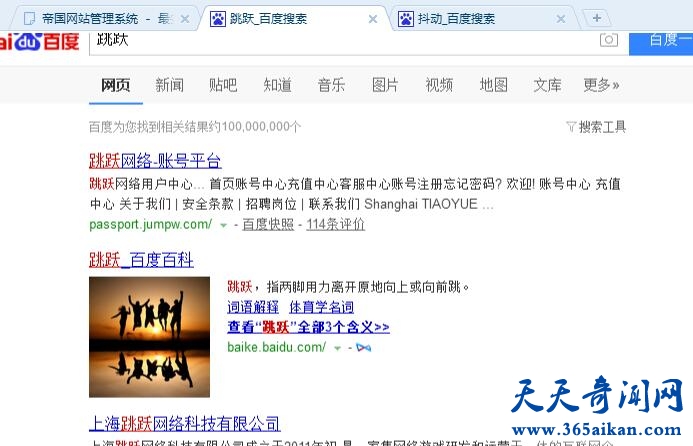Image resolution: width=693 pixels, height=446 pixels.
Task: Open camera image search icon
Action: pos(609,40)
